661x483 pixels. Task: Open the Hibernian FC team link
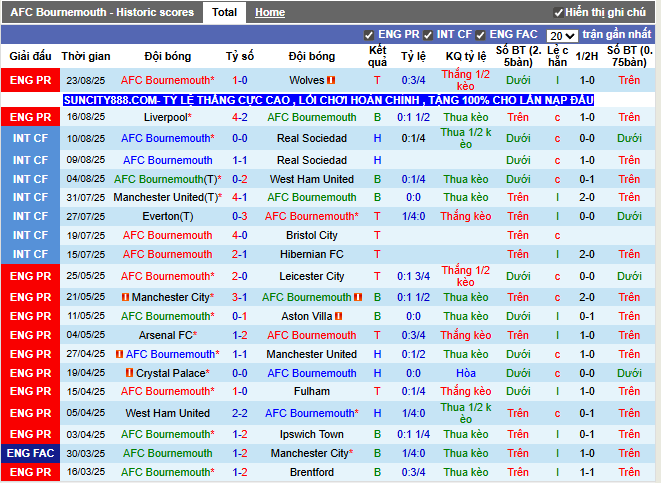click(x=312, y=254)
